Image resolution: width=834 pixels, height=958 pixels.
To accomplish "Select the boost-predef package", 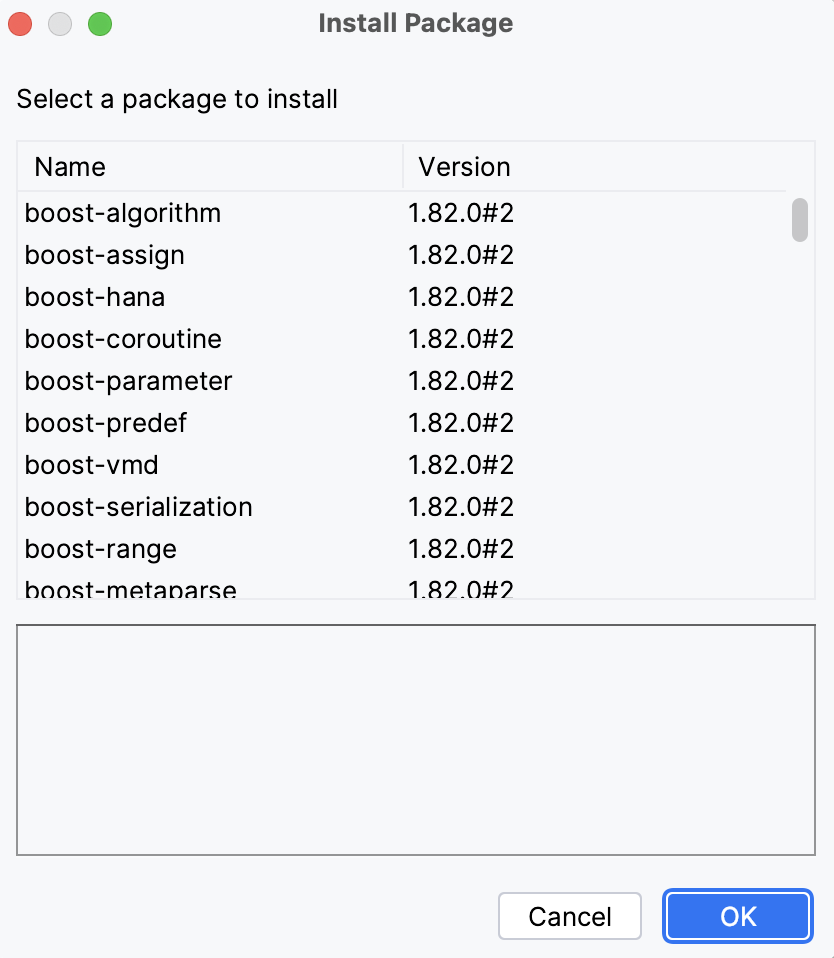I will click(105, 423).
